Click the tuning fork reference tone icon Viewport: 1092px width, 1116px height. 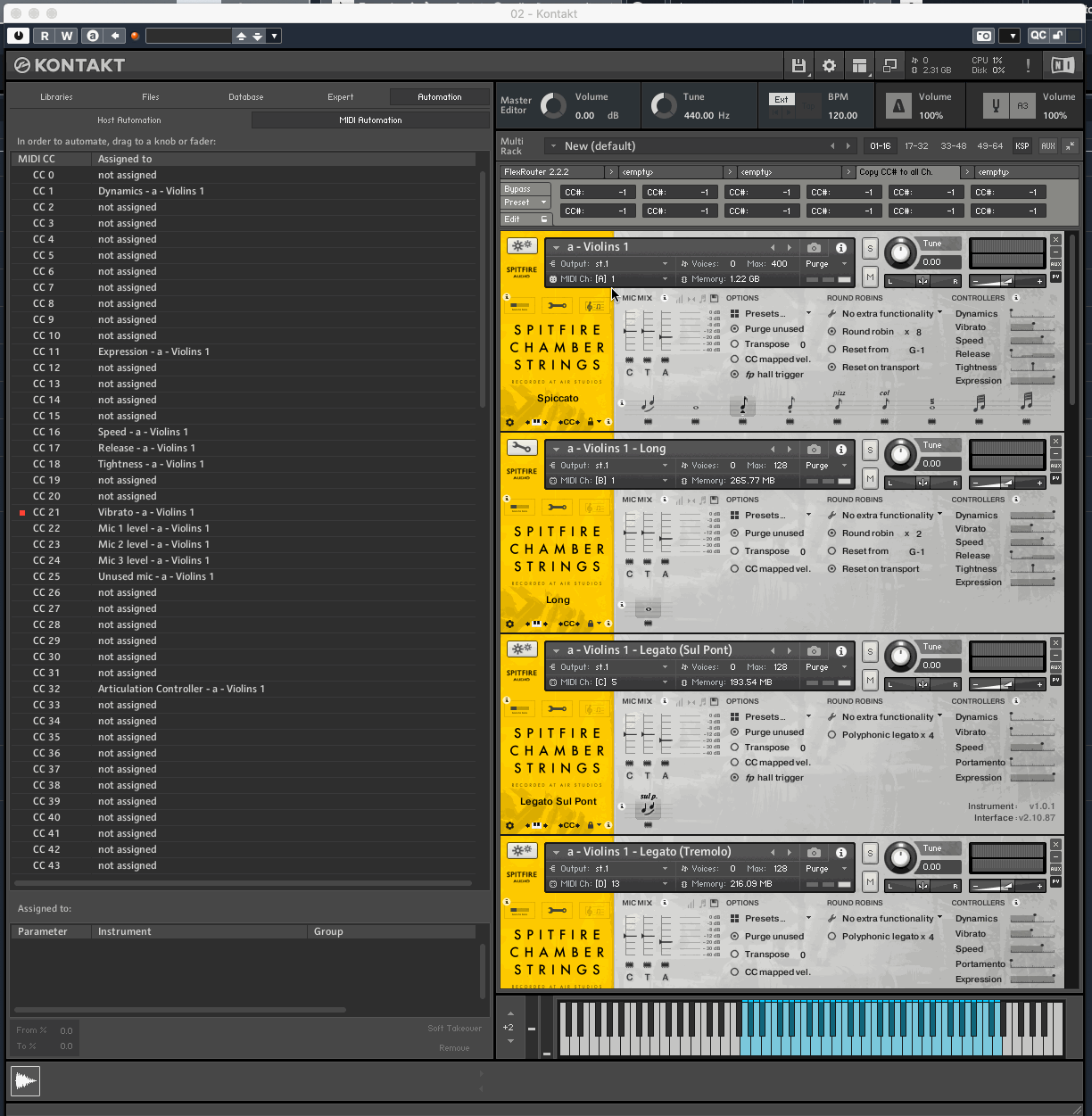click(996, 106)
